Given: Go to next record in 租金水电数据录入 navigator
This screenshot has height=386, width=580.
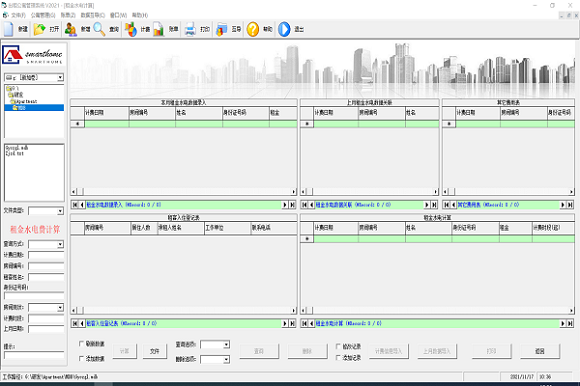Looking at the screenshot, I should (x=285, y=204).
